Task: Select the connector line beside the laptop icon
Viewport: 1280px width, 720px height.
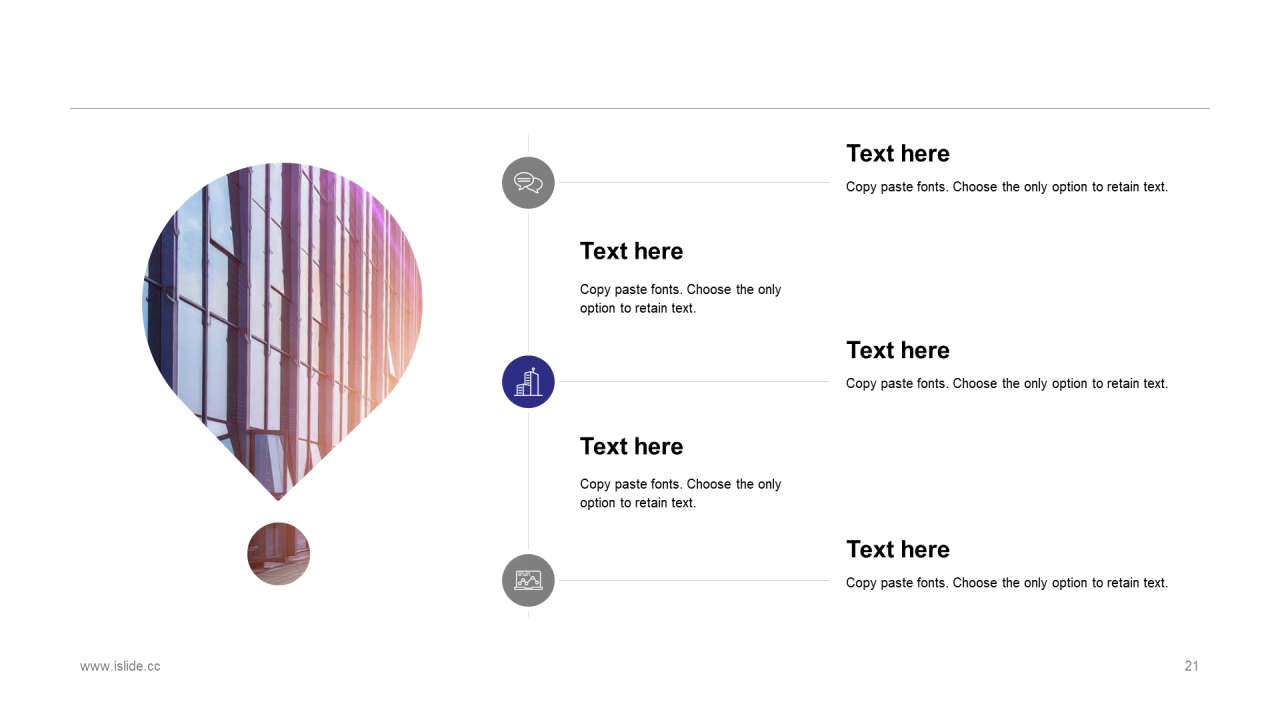Action: (693, 580)
